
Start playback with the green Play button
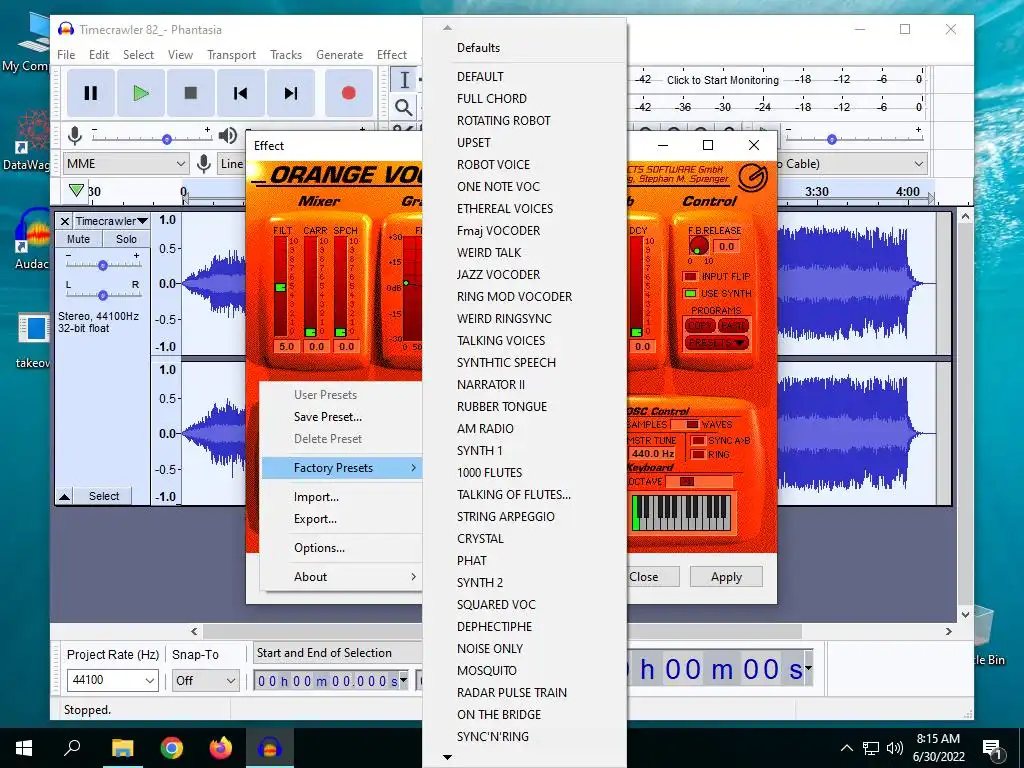pyautogui.click(x=140, y=93)
